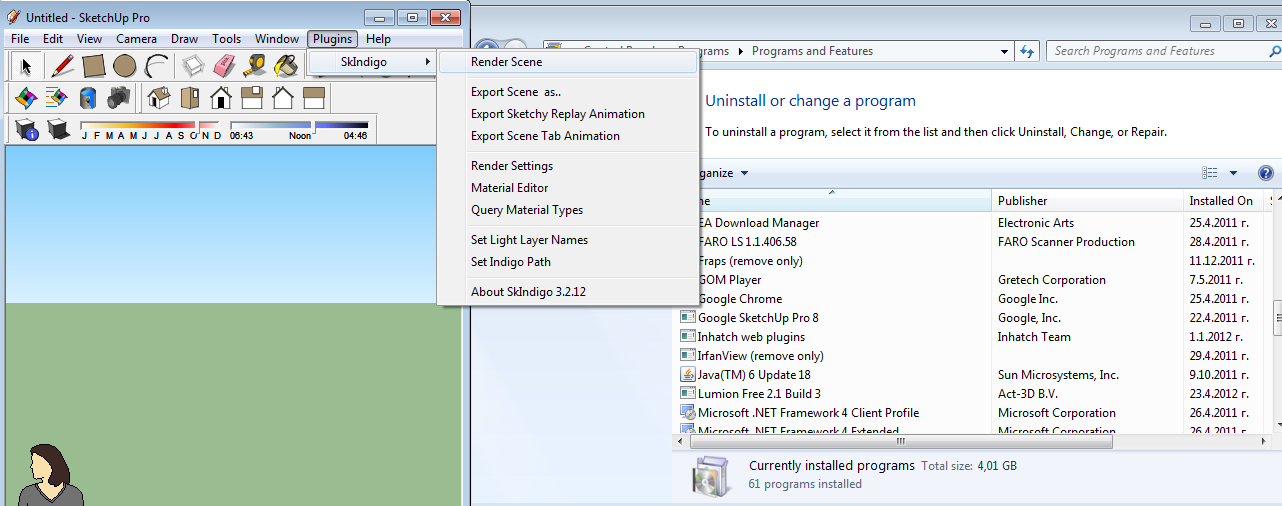The height and width of the screenshot is (506, 1282).
Task: Sort programs by Publisher column
Action: tap(1088, 201)
